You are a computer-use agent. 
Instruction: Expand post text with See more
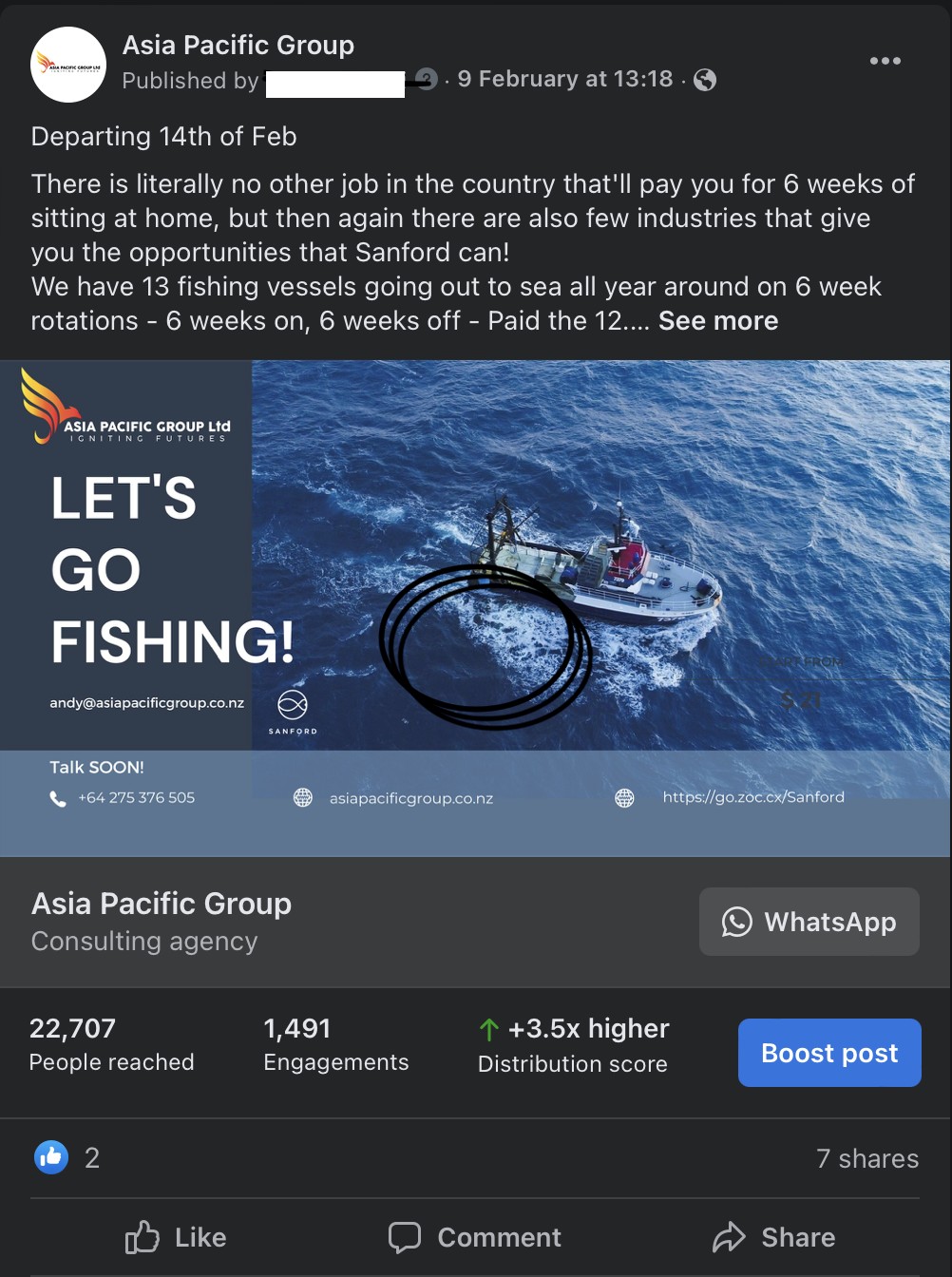pyautogui.click(x=718, y=321)
